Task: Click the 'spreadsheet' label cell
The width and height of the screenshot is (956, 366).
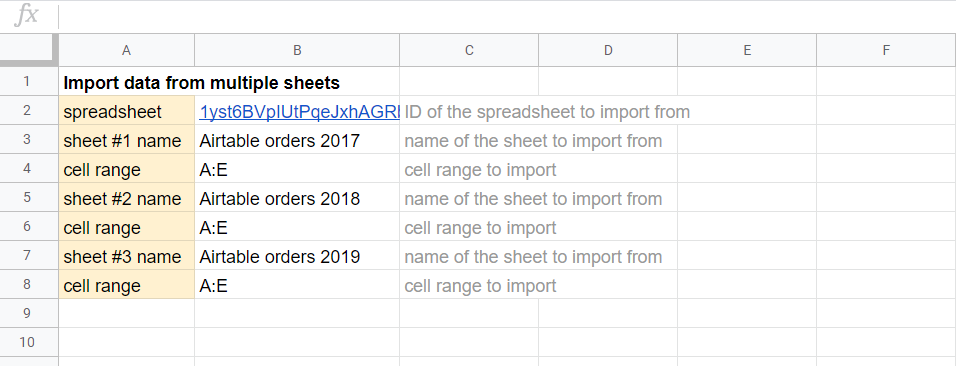Action: (127, 111)
